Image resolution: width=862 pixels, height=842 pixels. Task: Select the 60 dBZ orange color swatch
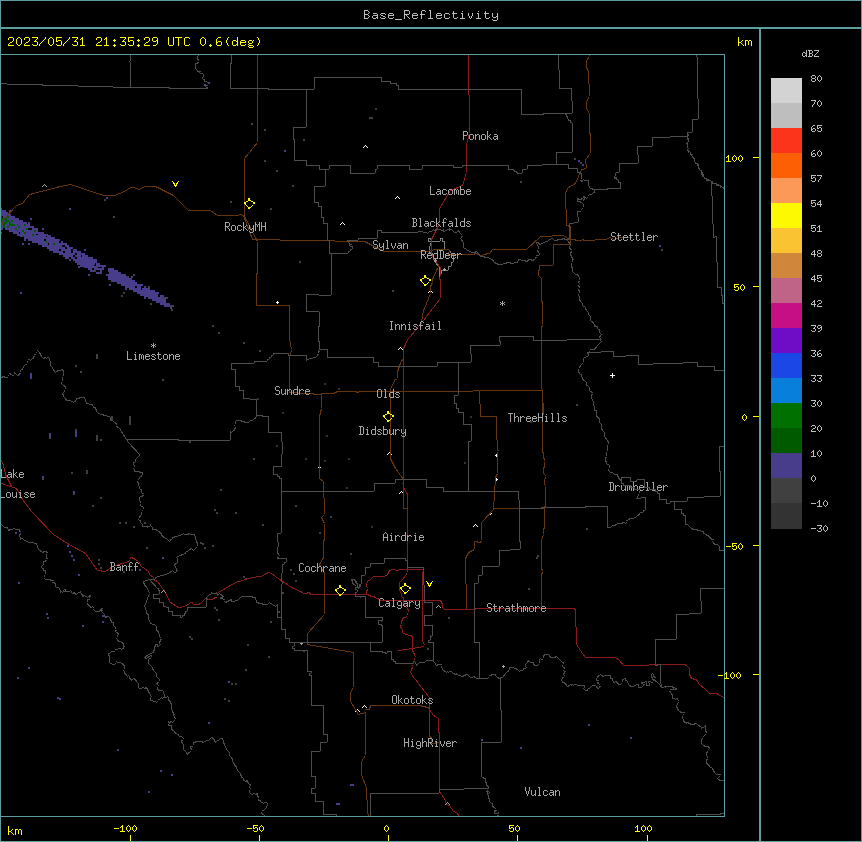[x=786, y=165]
